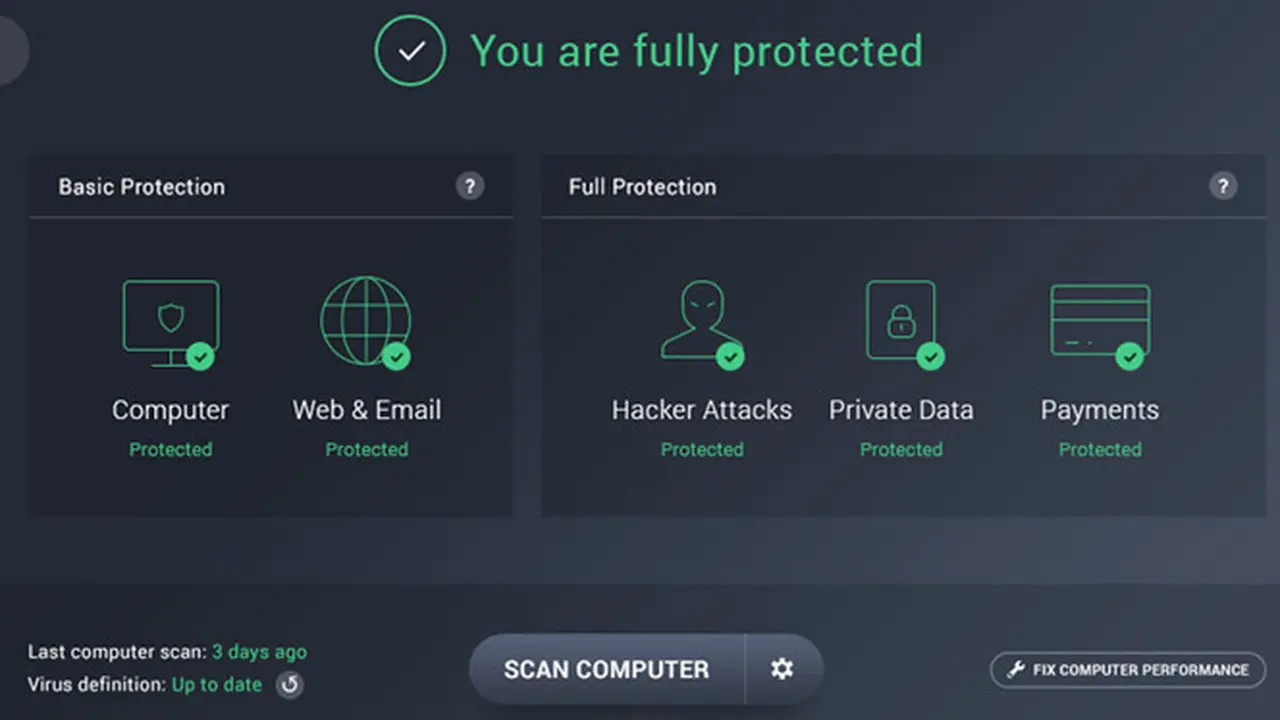Select the Full Protection section header
The image size is (1280, 720).
pyautogui.click(x=642, y=186)
